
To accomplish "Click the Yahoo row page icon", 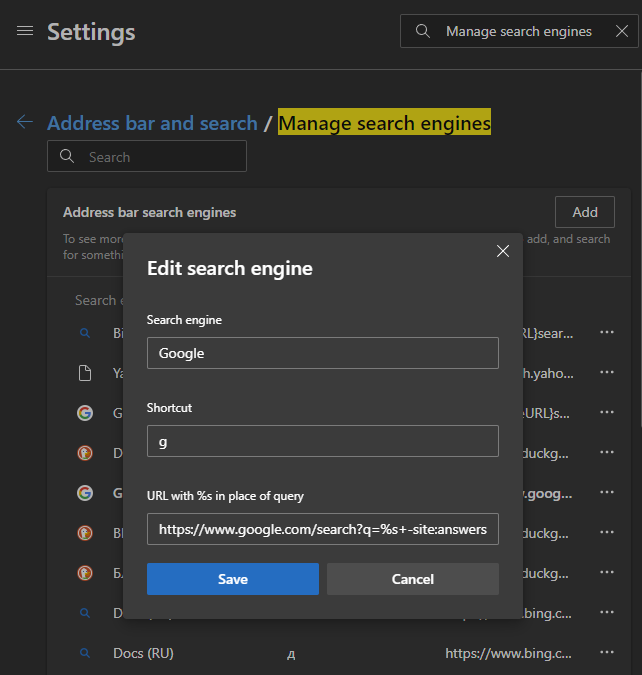I will (85, 373).
